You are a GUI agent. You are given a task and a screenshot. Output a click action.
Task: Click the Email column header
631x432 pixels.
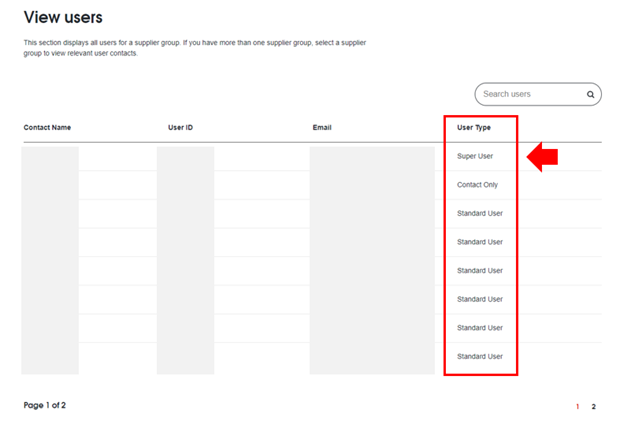click(322, 128)
